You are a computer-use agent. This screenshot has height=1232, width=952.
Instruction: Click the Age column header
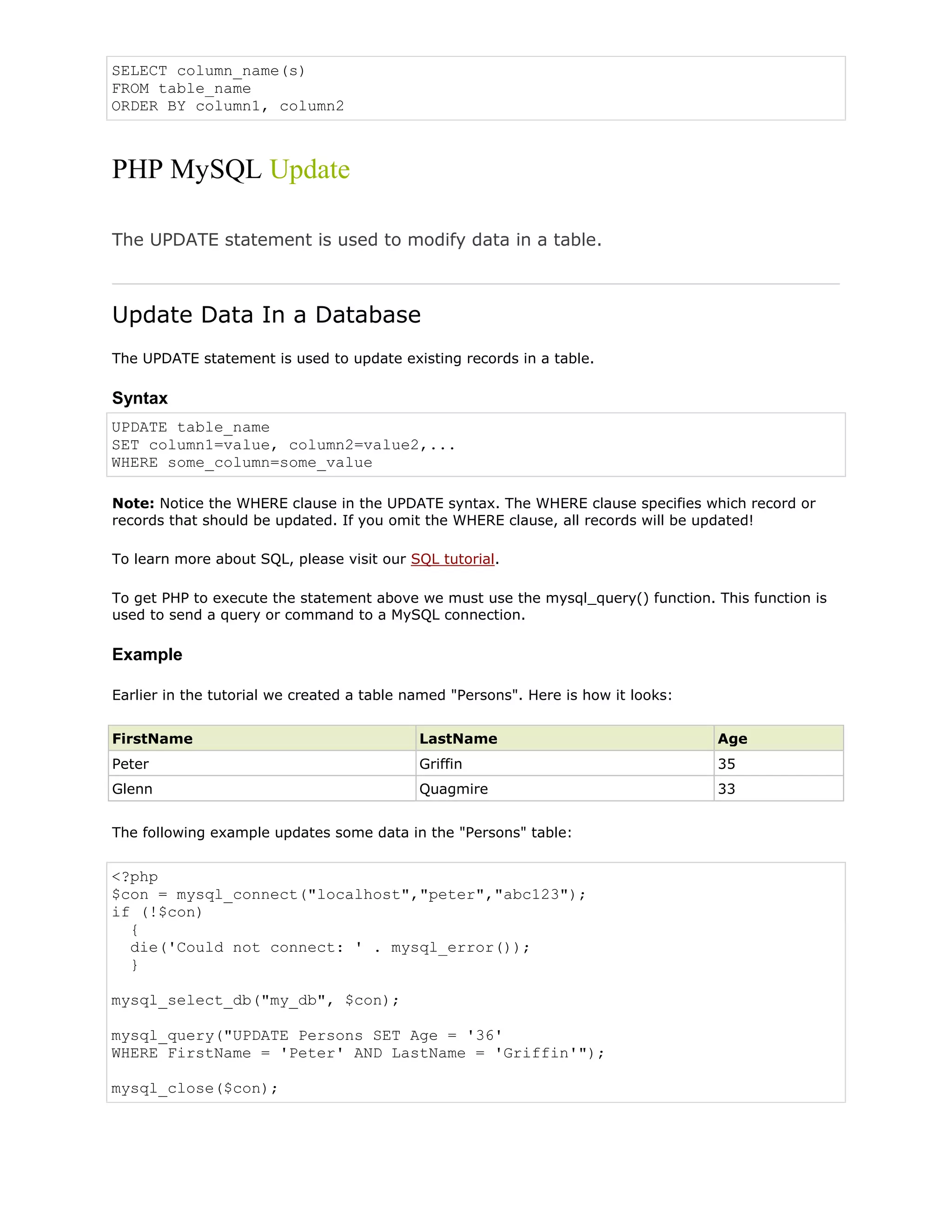coord(732,738)
